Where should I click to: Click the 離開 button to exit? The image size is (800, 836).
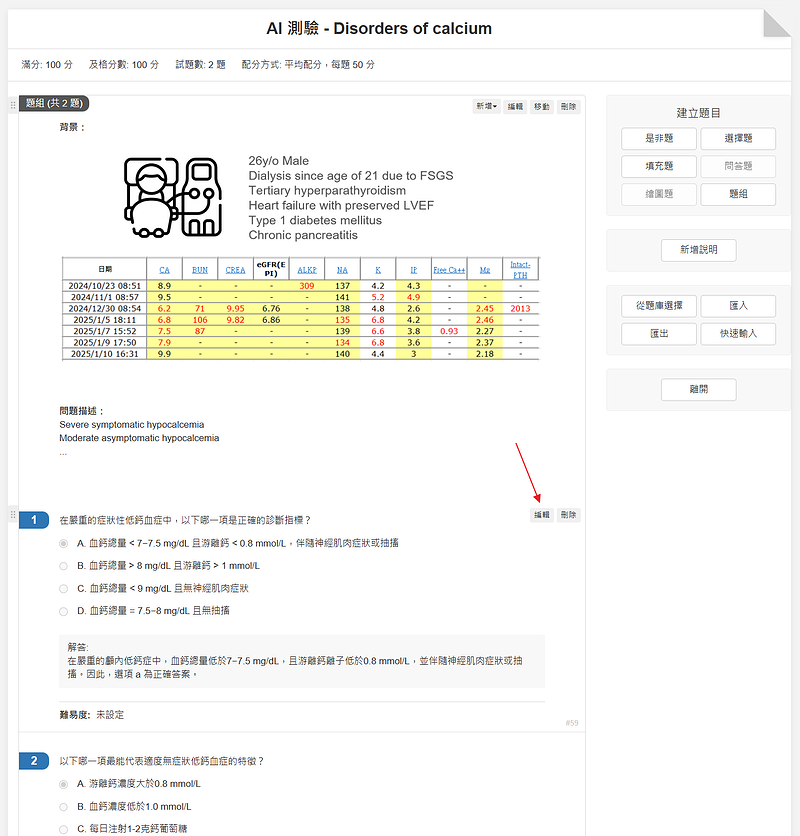tap(698, 390)
